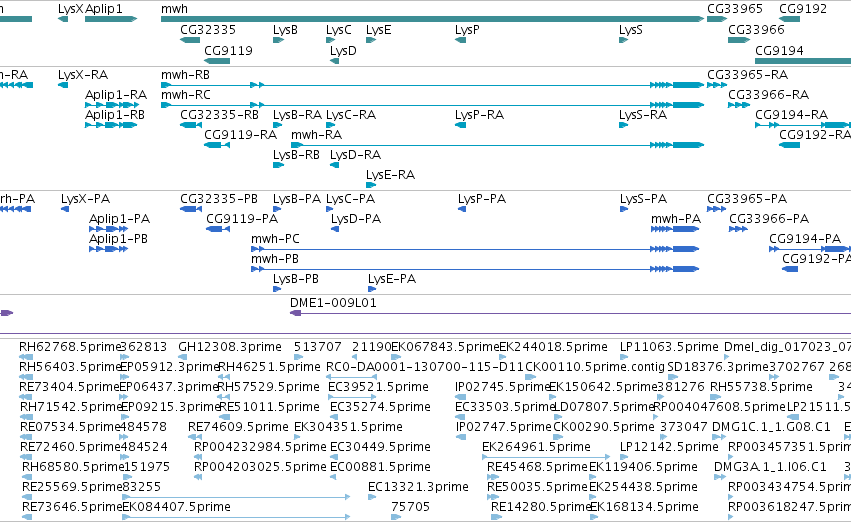Select protein mwh-PA

tap(675, 229)
